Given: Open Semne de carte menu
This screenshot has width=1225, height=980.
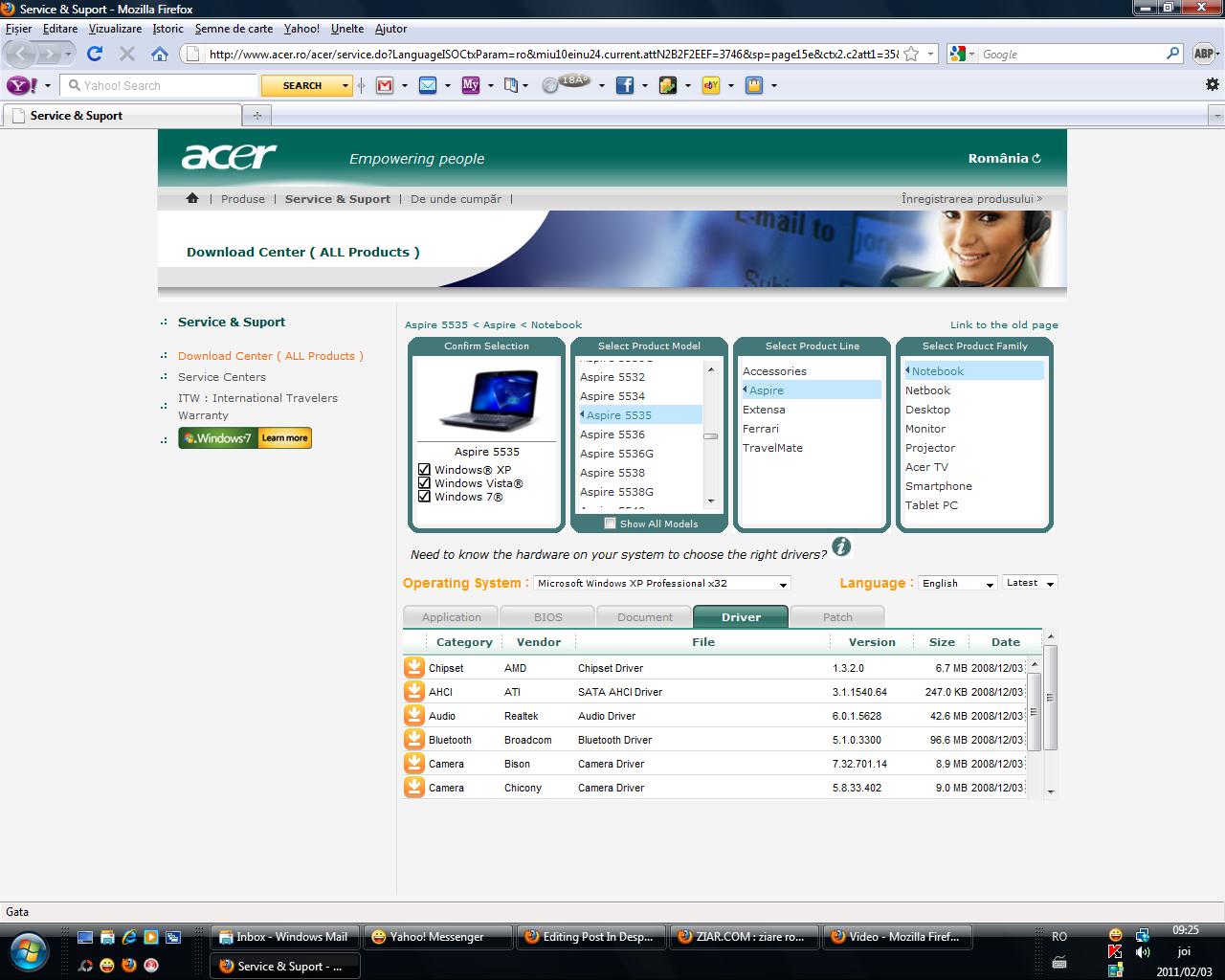Looking at the screenshot, I should (234, 29).
